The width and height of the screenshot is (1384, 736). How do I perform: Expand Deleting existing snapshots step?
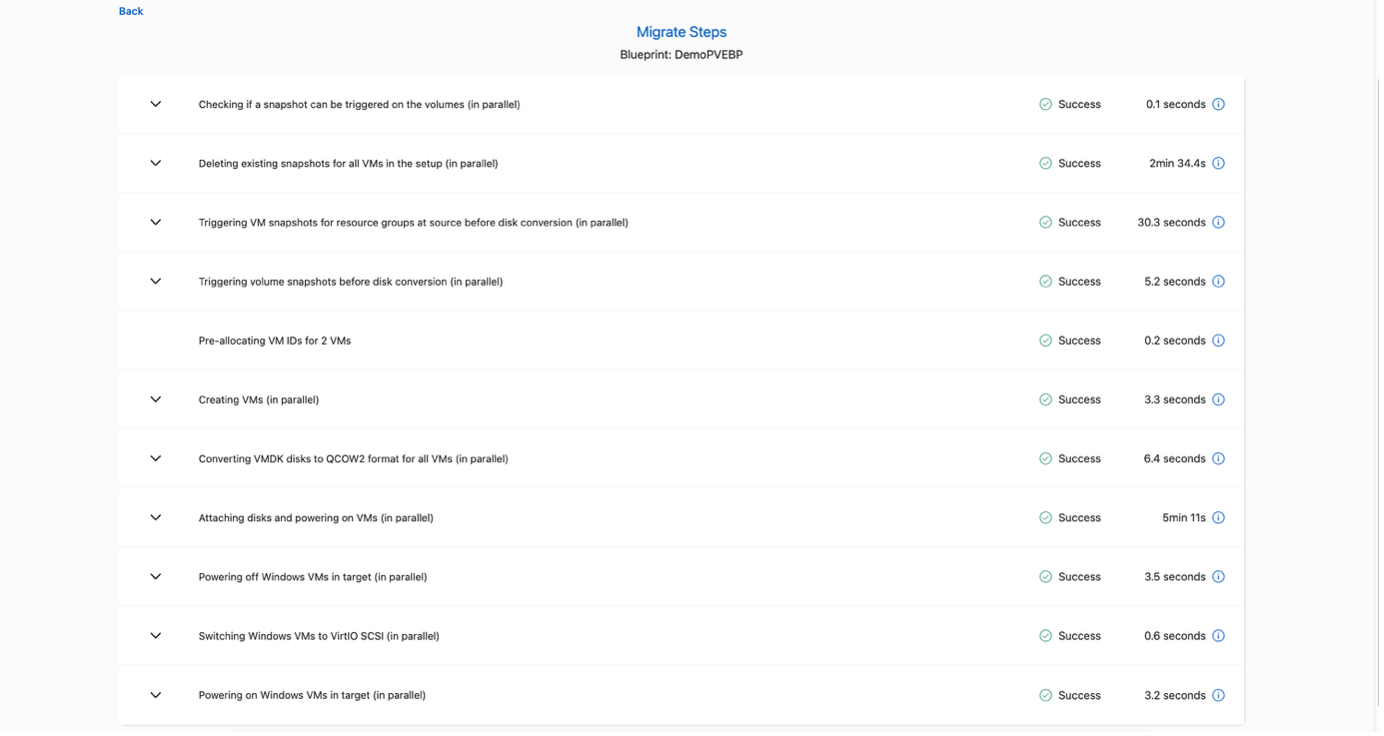(x=156, y=163)
